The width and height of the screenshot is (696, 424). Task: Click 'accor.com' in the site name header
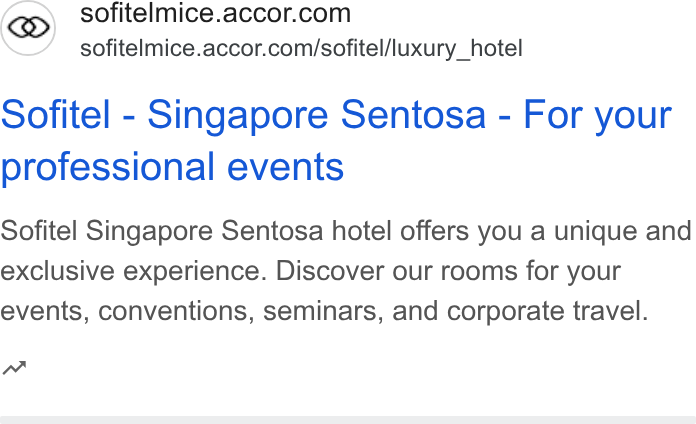(x=287, y=13)
